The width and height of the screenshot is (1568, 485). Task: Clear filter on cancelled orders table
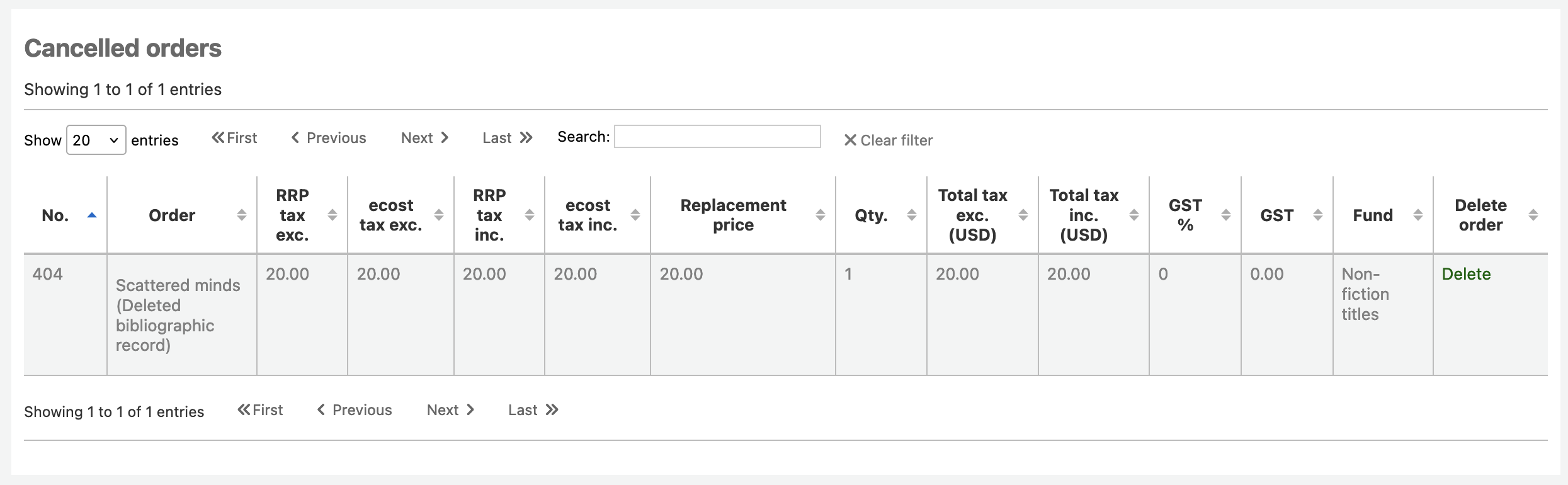tap(888, 140)
